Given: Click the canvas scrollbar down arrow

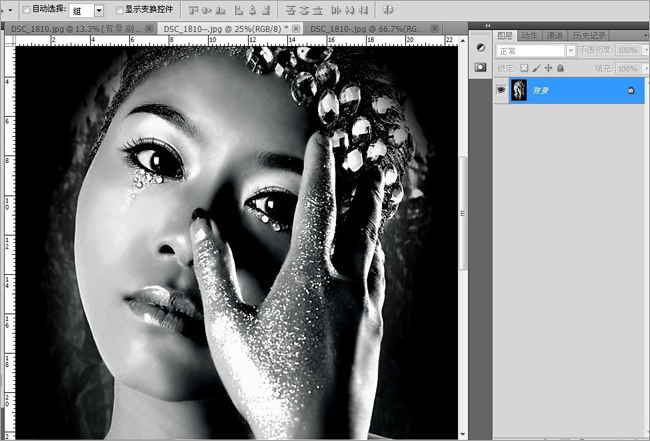Looking at the screenshot, I should pyautogui.click(x=463, y=434).
